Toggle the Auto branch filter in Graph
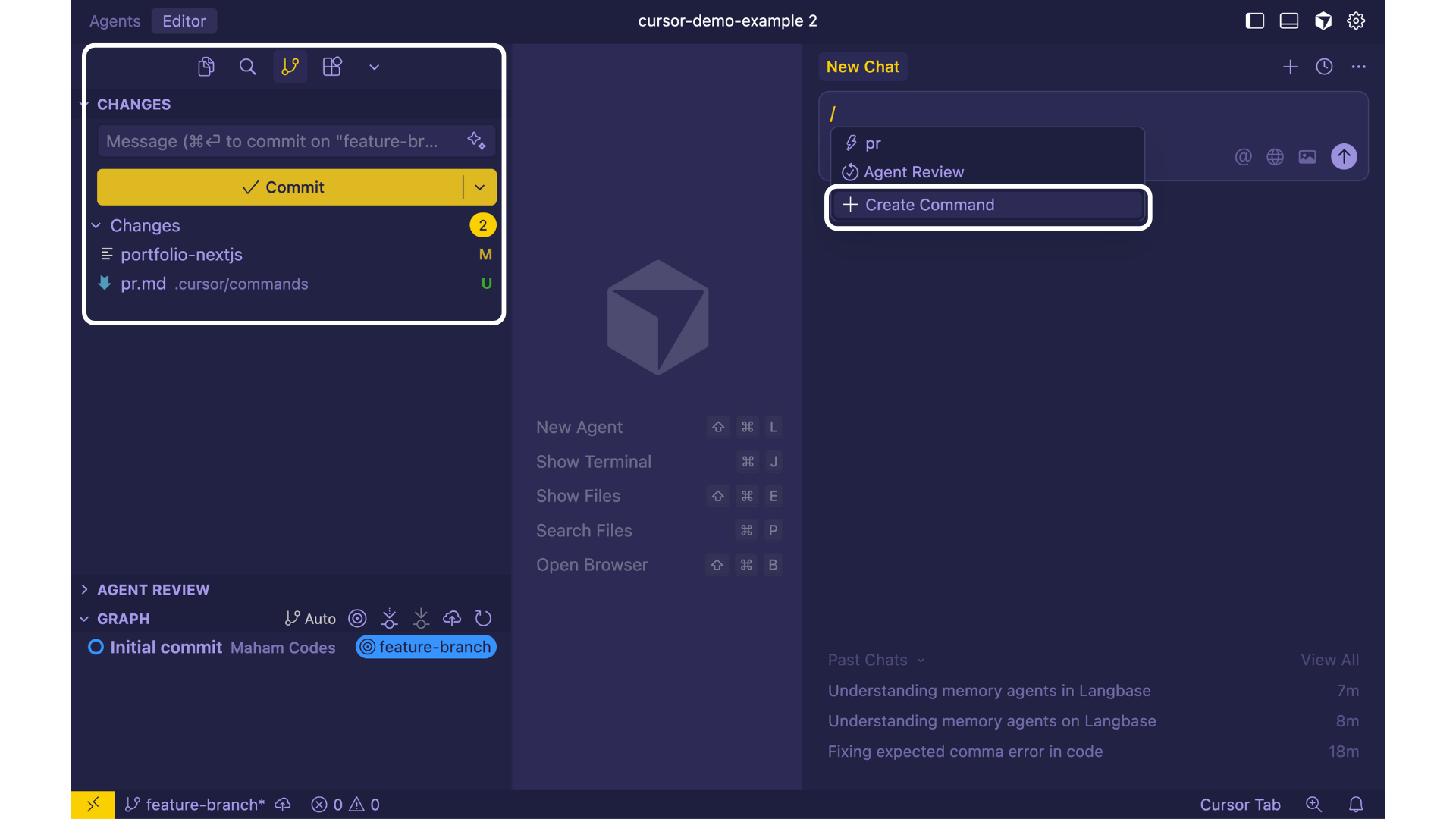This screenshot has height=819, width=1456. pos(310,619)
